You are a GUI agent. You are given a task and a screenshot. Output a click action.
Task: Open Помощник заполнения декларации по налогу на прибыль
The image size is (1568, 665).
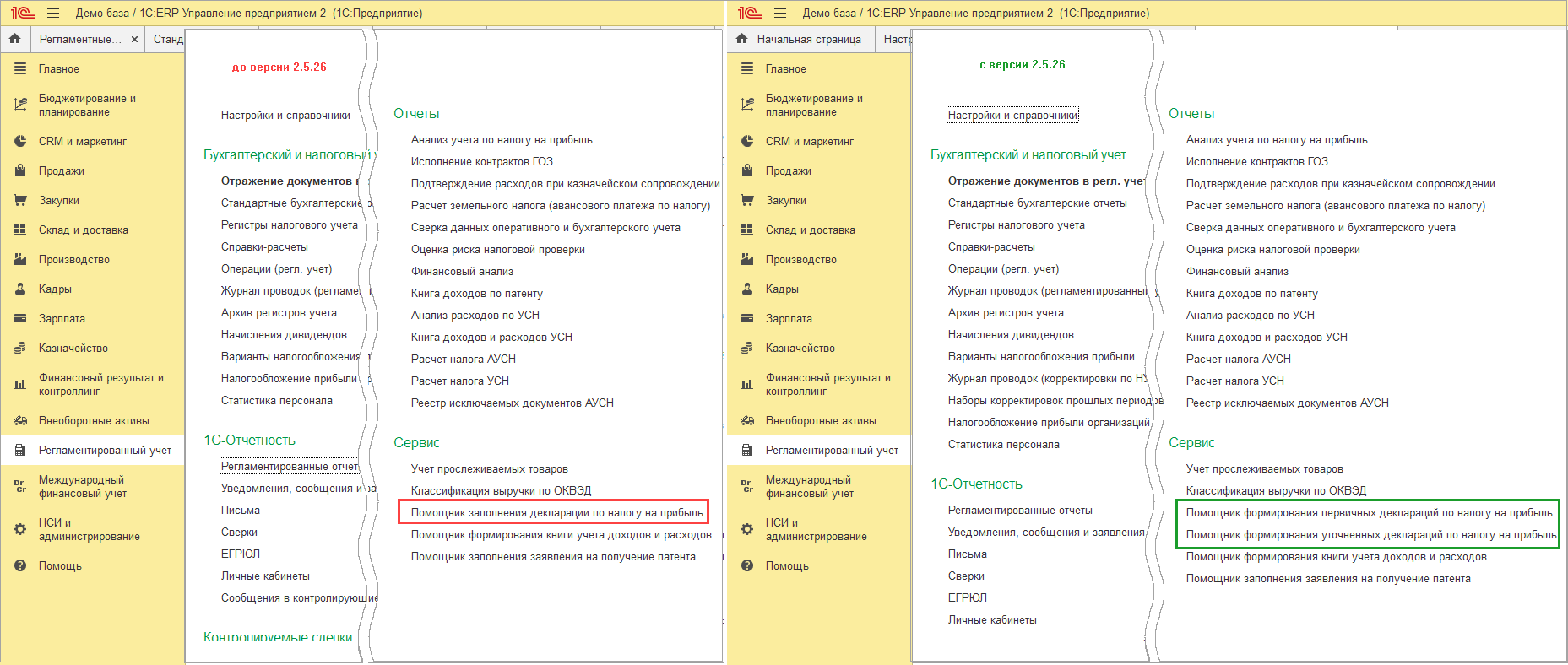tap(556, 513)
